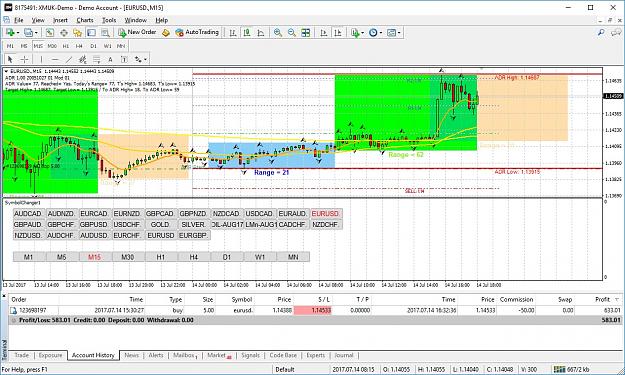Open a new chart with the toolbar icon
The image size is (625, 375).
coord(10,33)
